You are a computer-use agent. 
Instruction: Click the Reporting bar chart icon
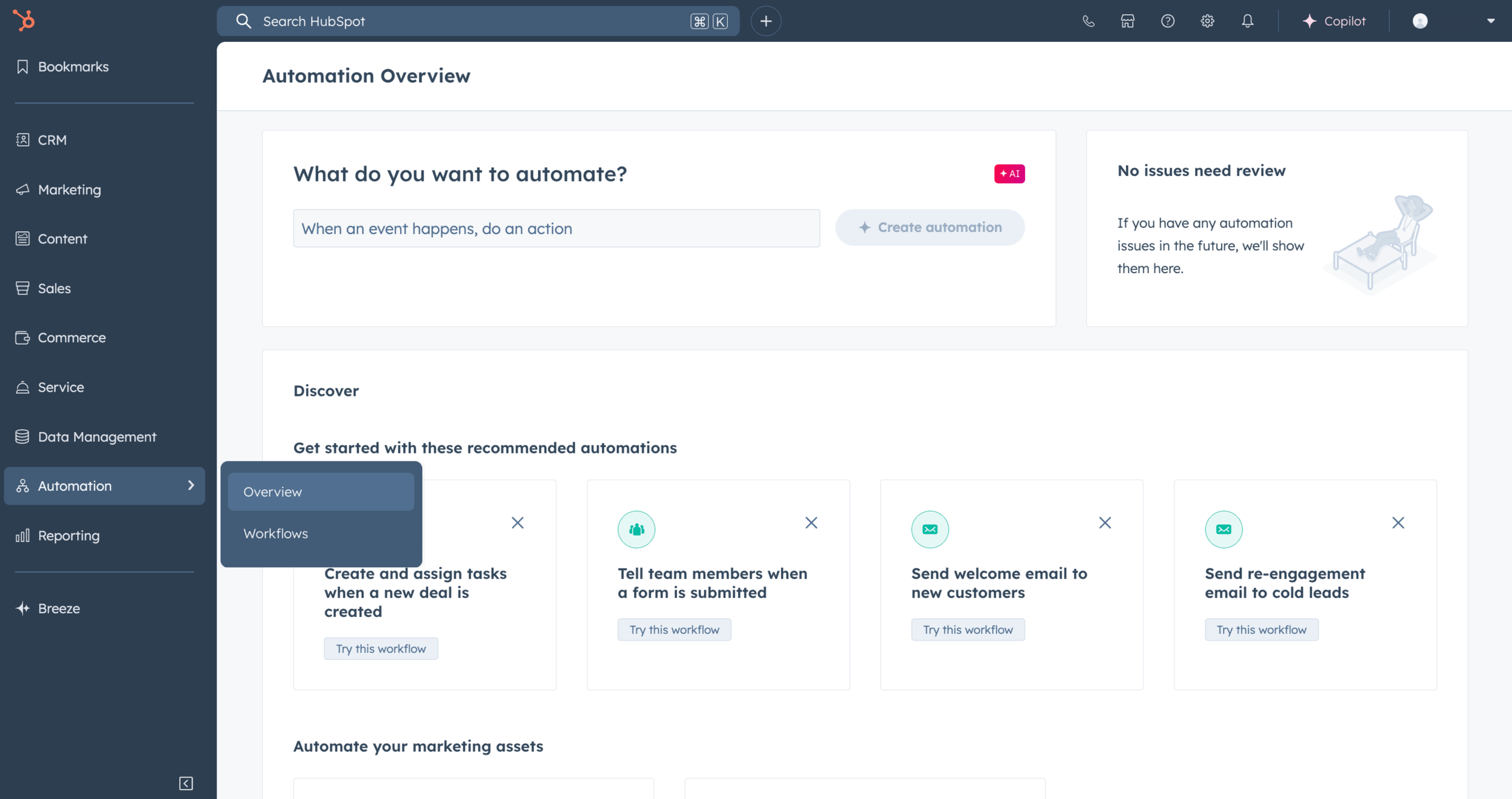pyautogui.click(x=22, y=535)
